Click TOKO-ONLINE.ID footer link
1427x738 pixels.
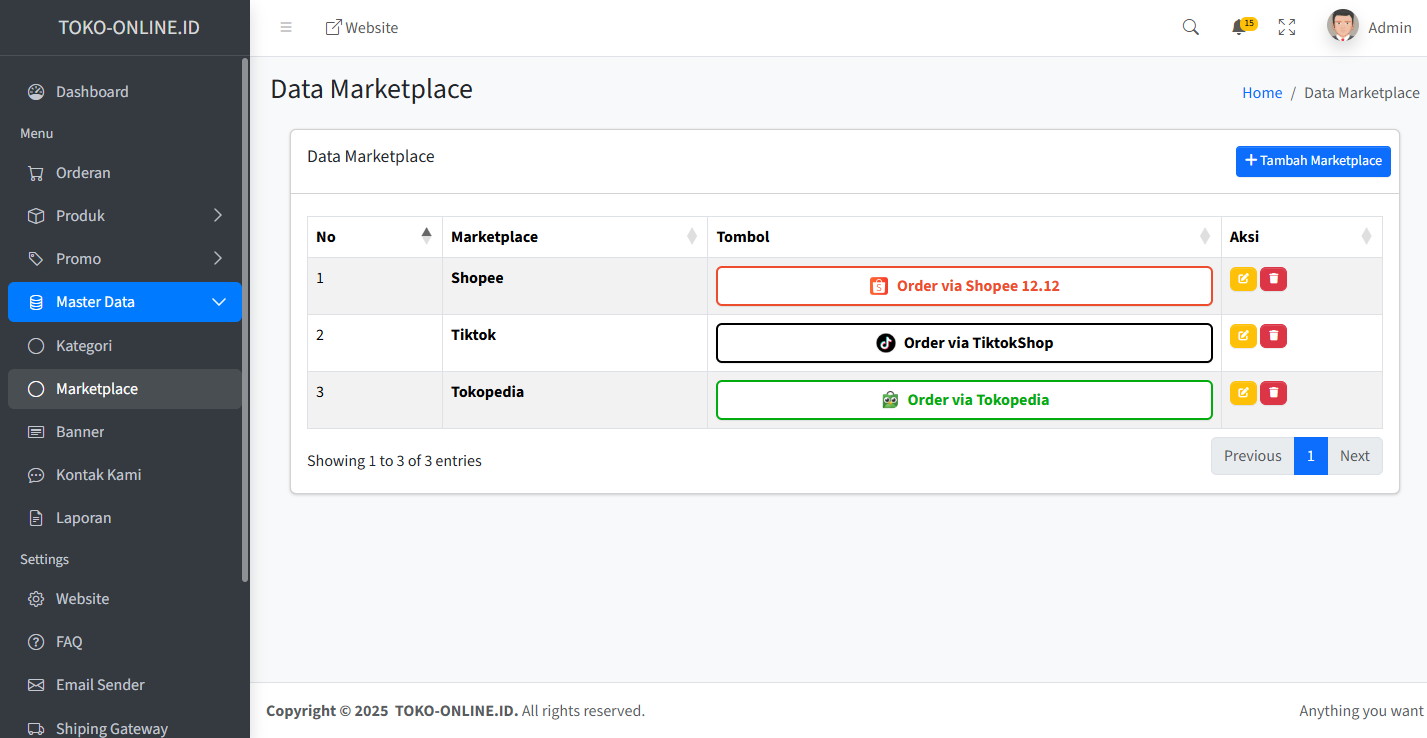tap(456, 711)
